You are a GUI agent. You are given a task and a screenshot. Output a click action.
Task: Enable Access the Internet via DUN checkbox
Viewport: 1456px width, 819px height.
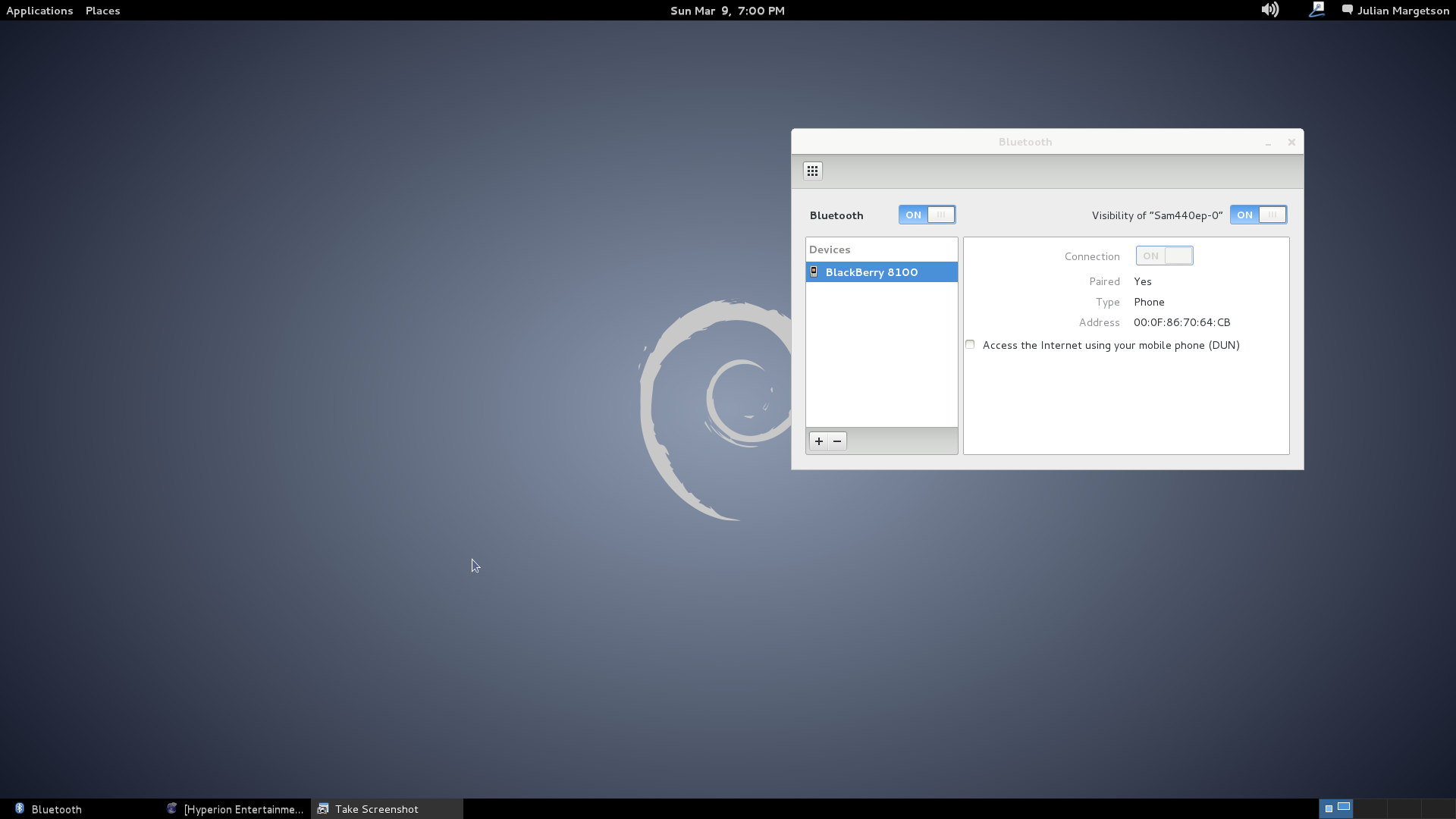click(970, 345)
